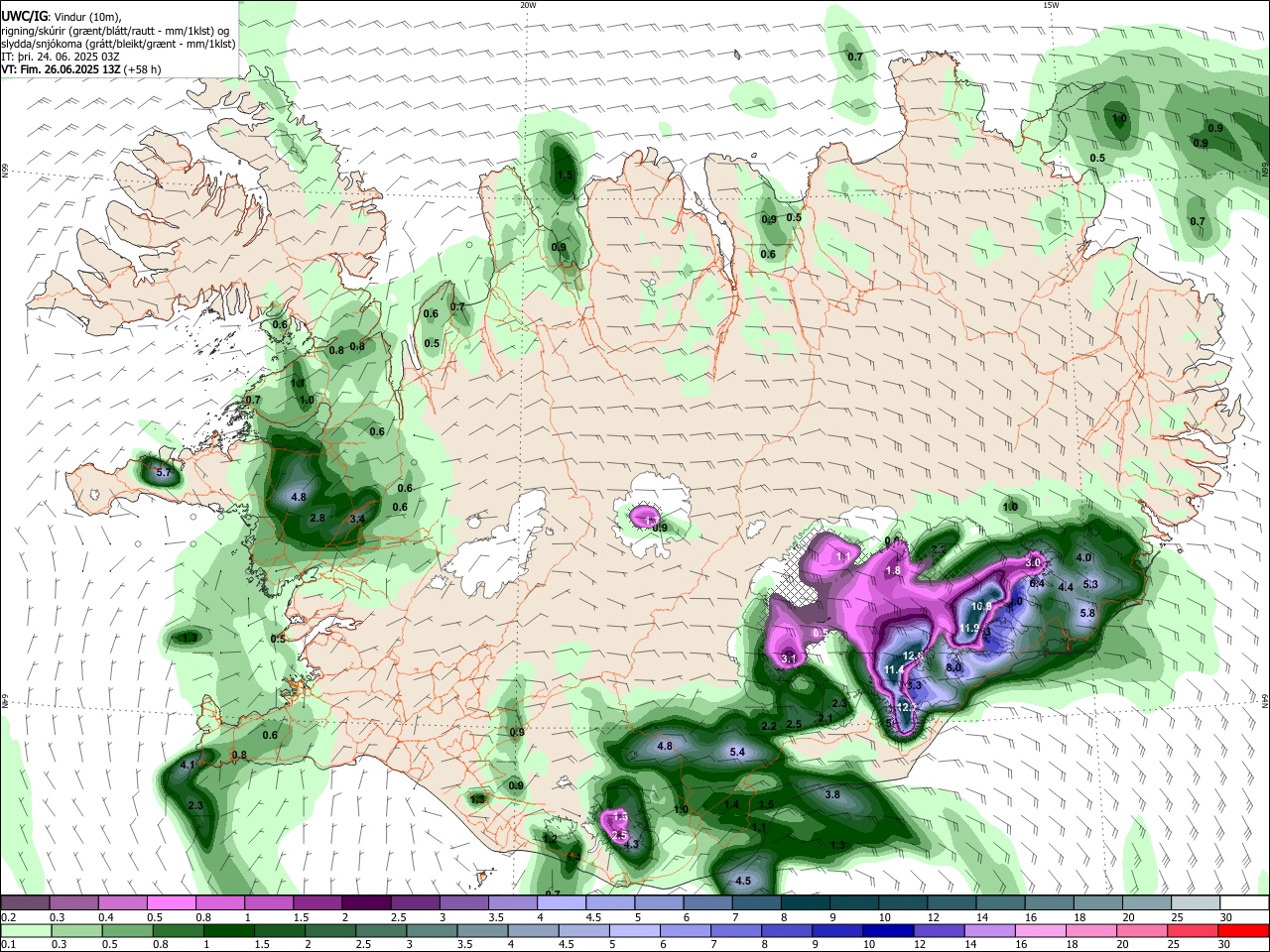
Task: Click the 3.4 precipitation value in the west
Action: (x=358, y=519)
